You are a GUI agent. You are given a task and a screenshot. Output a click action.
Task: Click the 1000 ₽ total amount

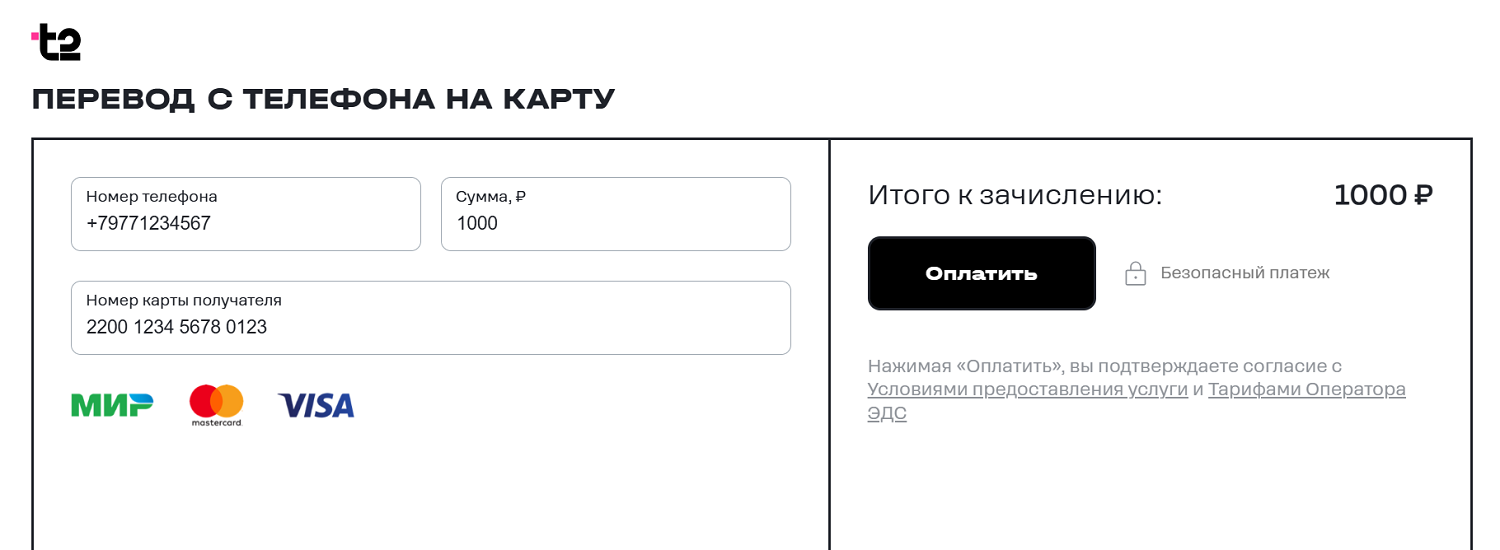1383,195
